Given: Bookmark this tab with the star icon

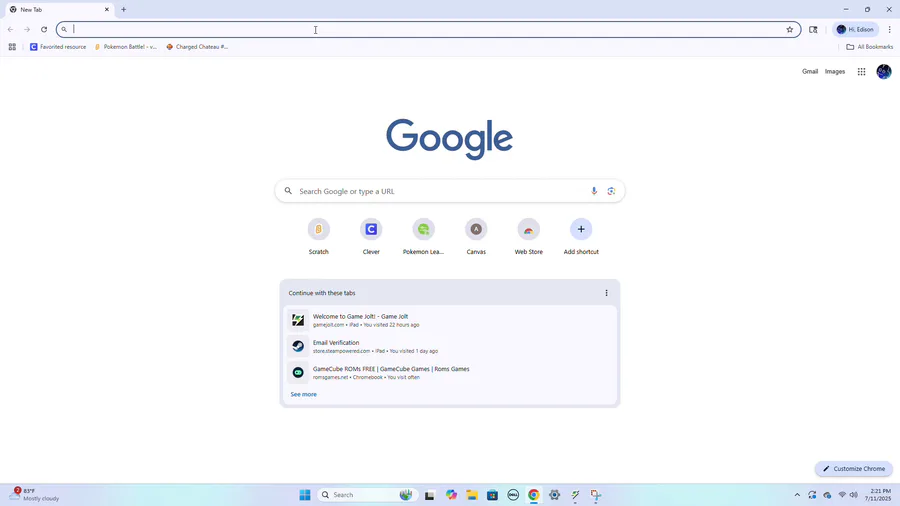Looking at the screenshot, I should point(789,29).
